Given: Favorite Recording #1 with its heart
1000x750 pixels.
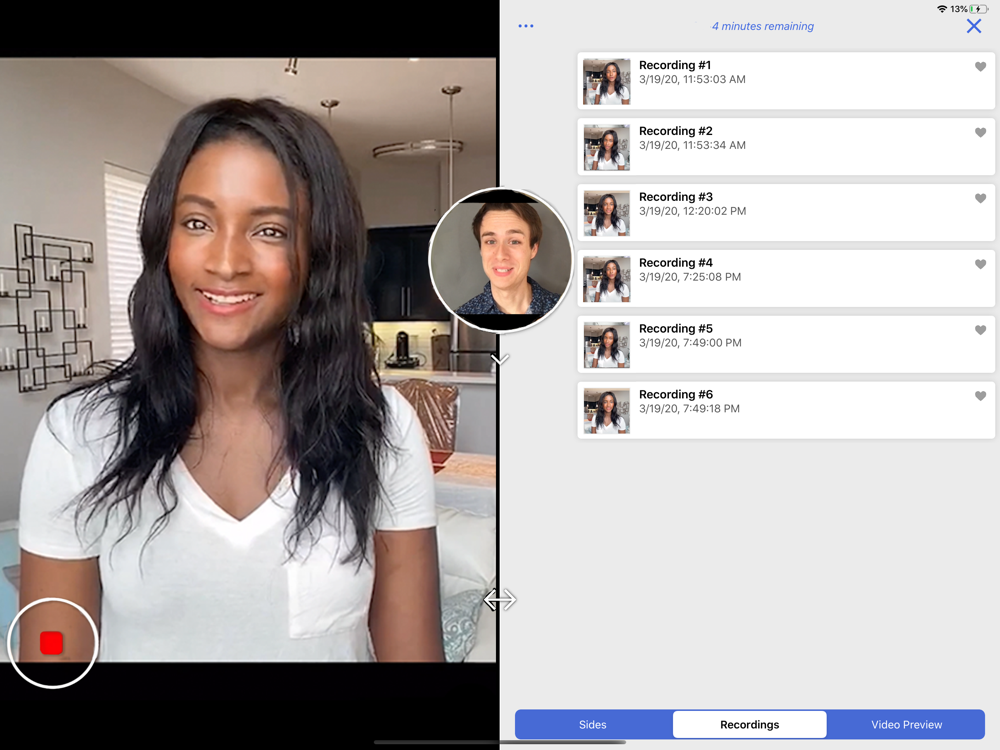Looking at the screenshot, I should [980, 67].
